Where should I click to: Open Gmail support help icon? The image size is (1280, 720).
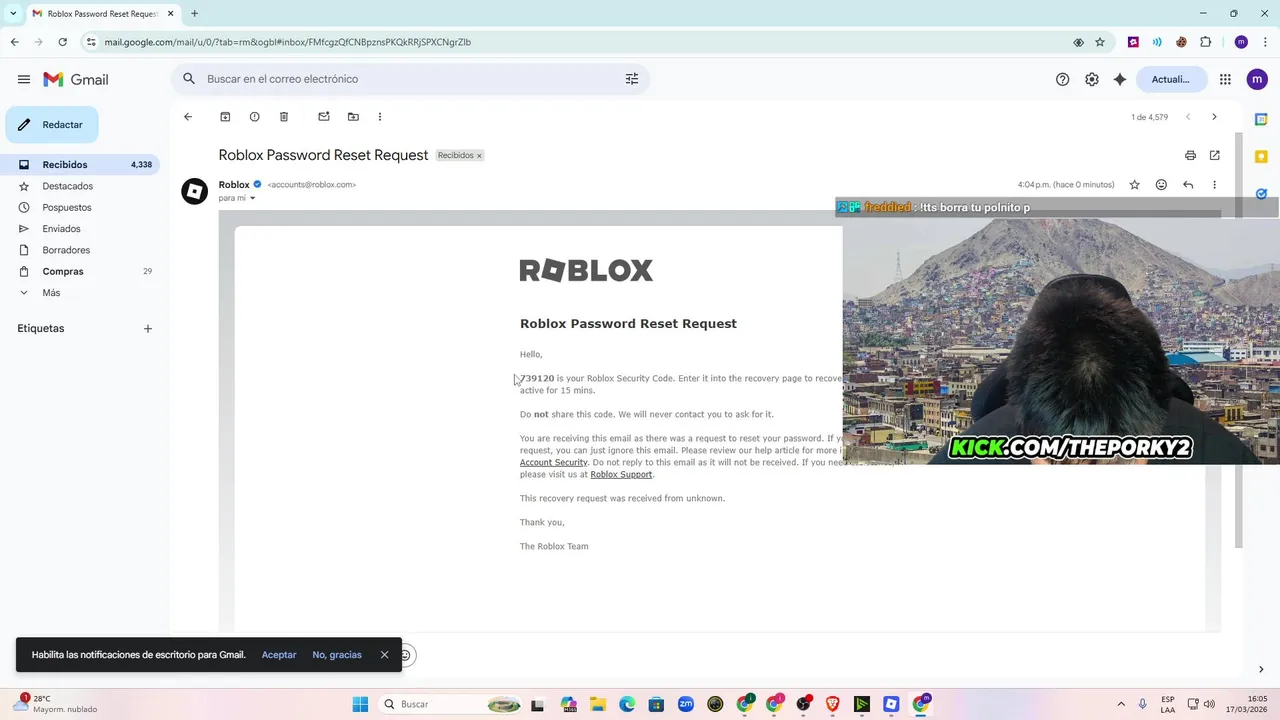1063,79
